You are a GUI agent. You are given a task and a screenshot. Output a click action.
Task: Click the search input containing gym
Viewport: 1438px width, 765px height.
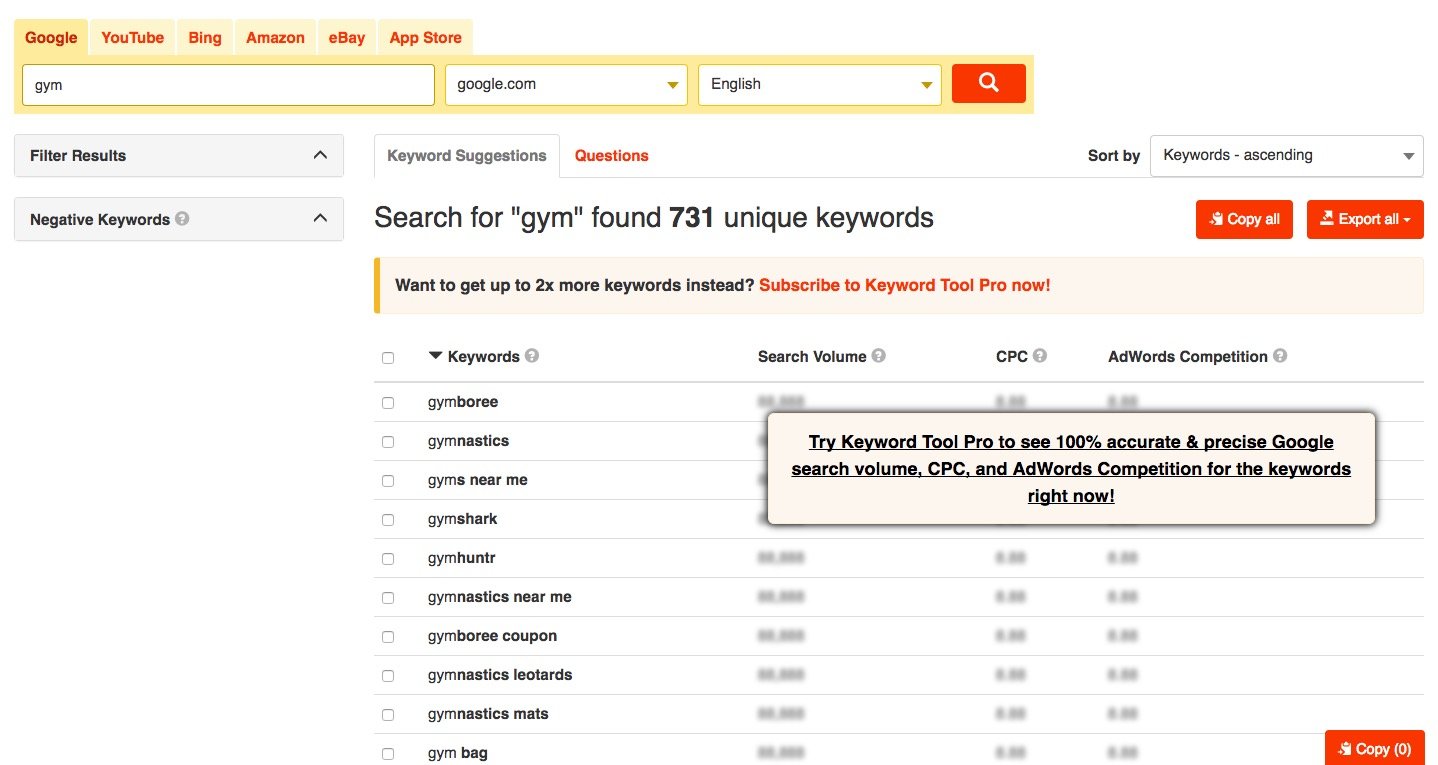[x=228, y=84]
